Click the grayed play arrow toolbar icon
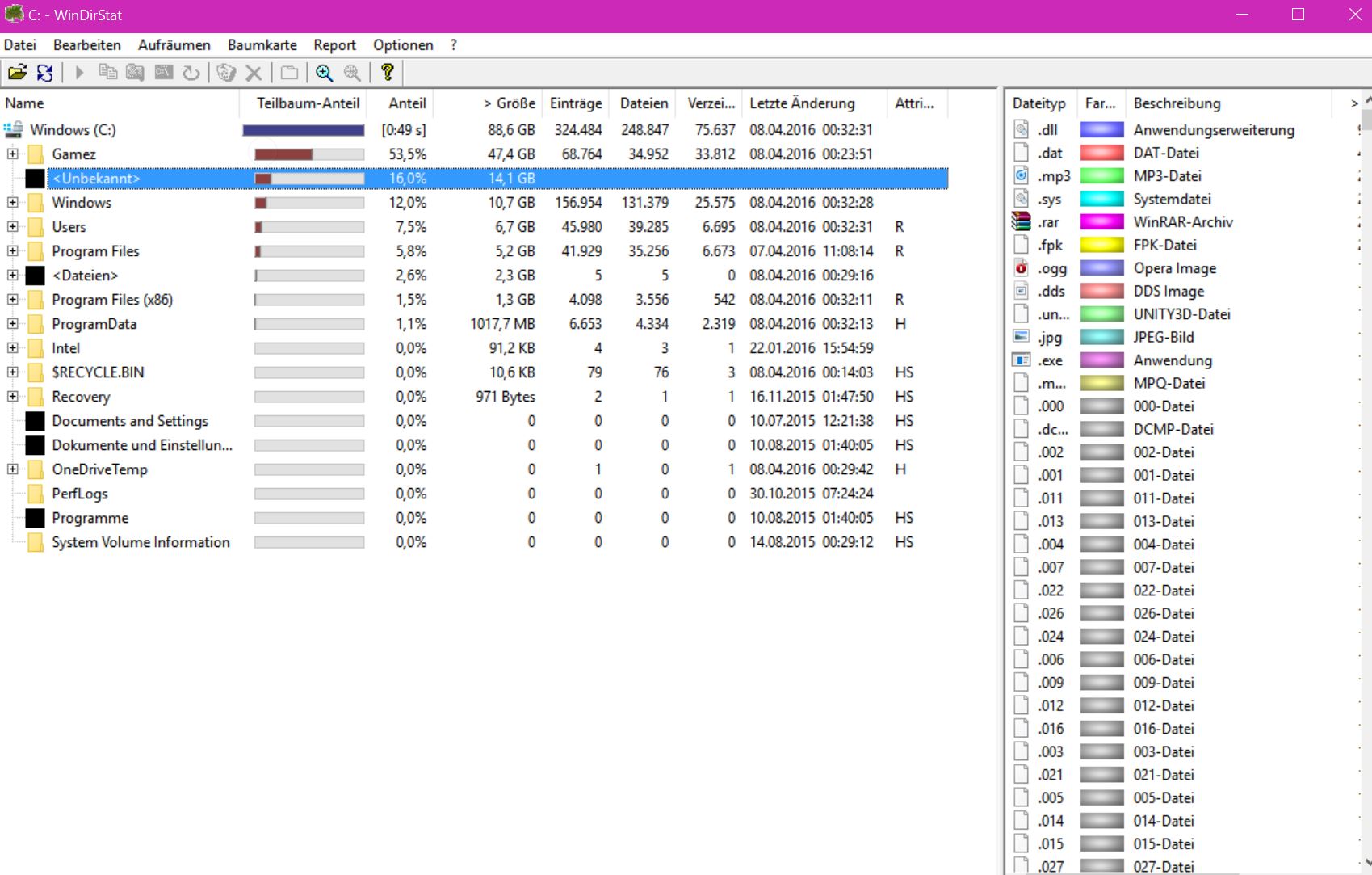Screen dimensions: 1372x875 click(x=79, y=73)
